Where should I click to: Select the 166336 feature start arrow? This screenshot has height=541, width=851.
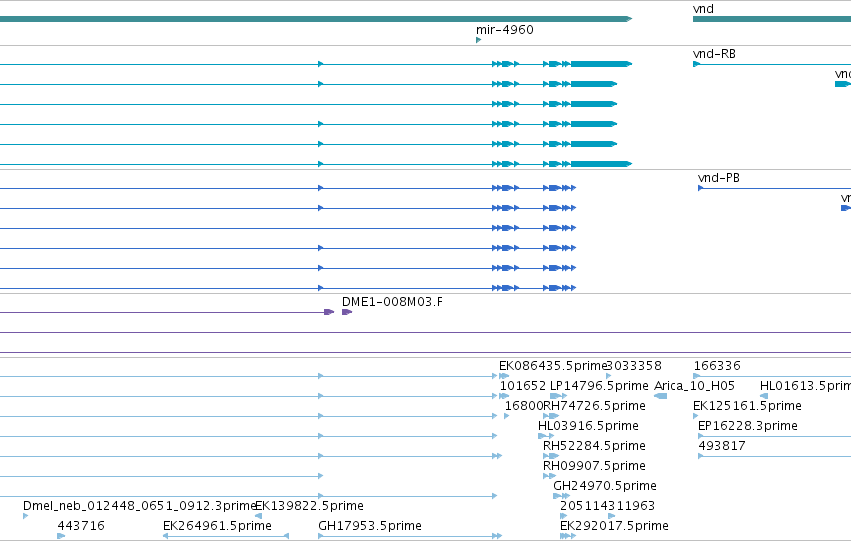coord(697,376)
